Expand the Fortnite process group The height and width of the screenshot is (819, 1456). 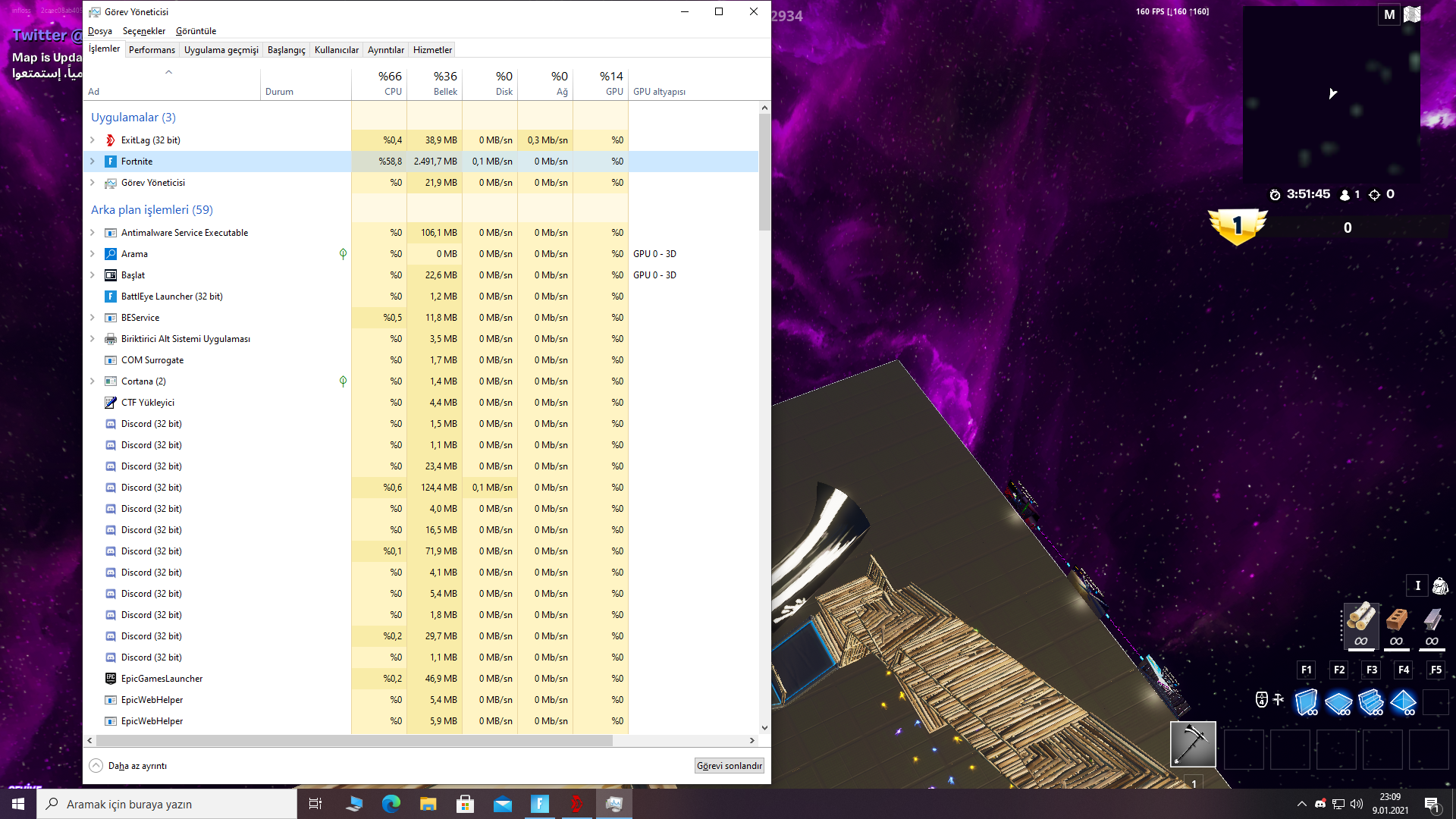click(93, 162)
